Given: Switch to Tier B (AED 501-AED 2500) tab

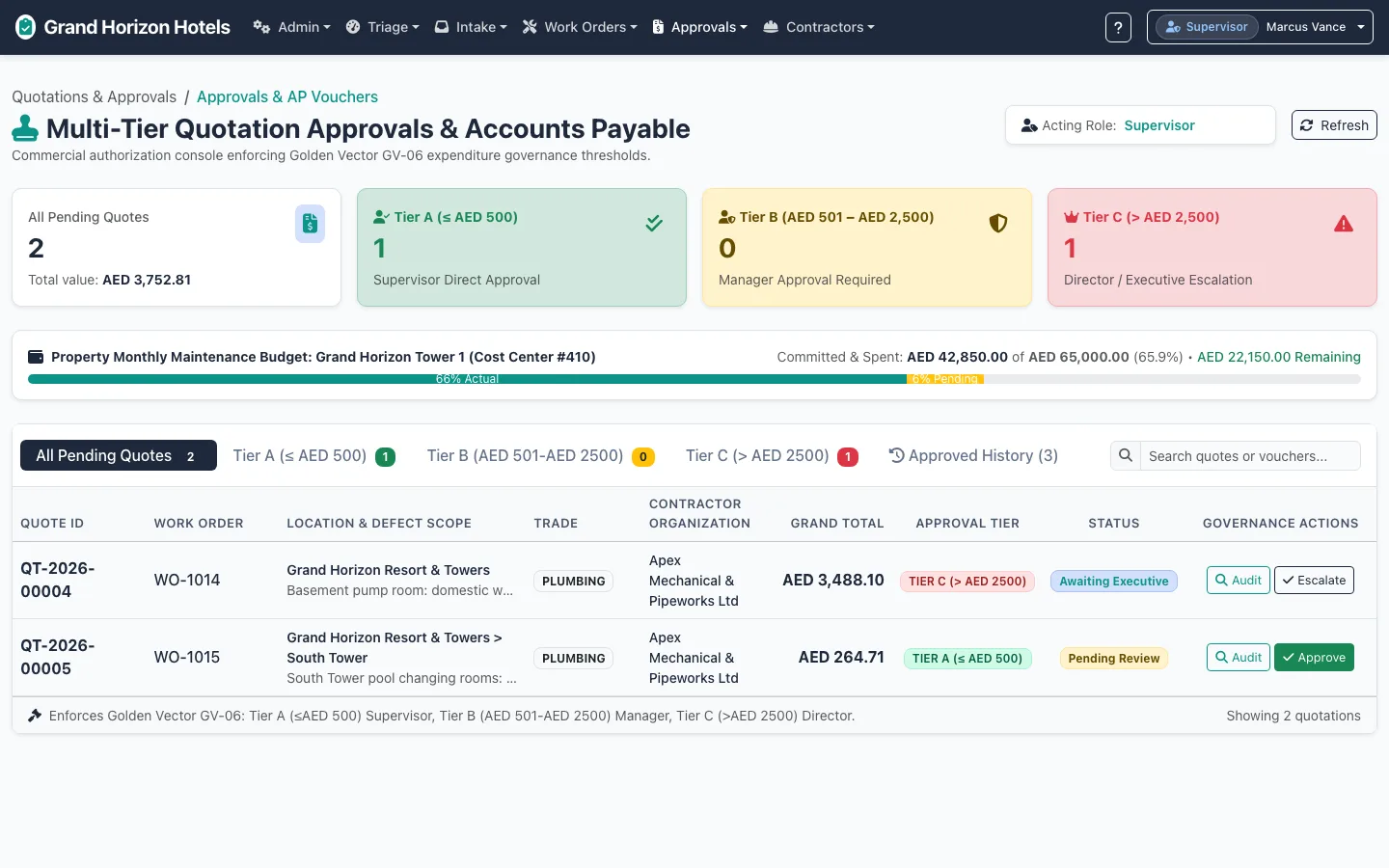Looking at the screenshot, I should point(540,455).
